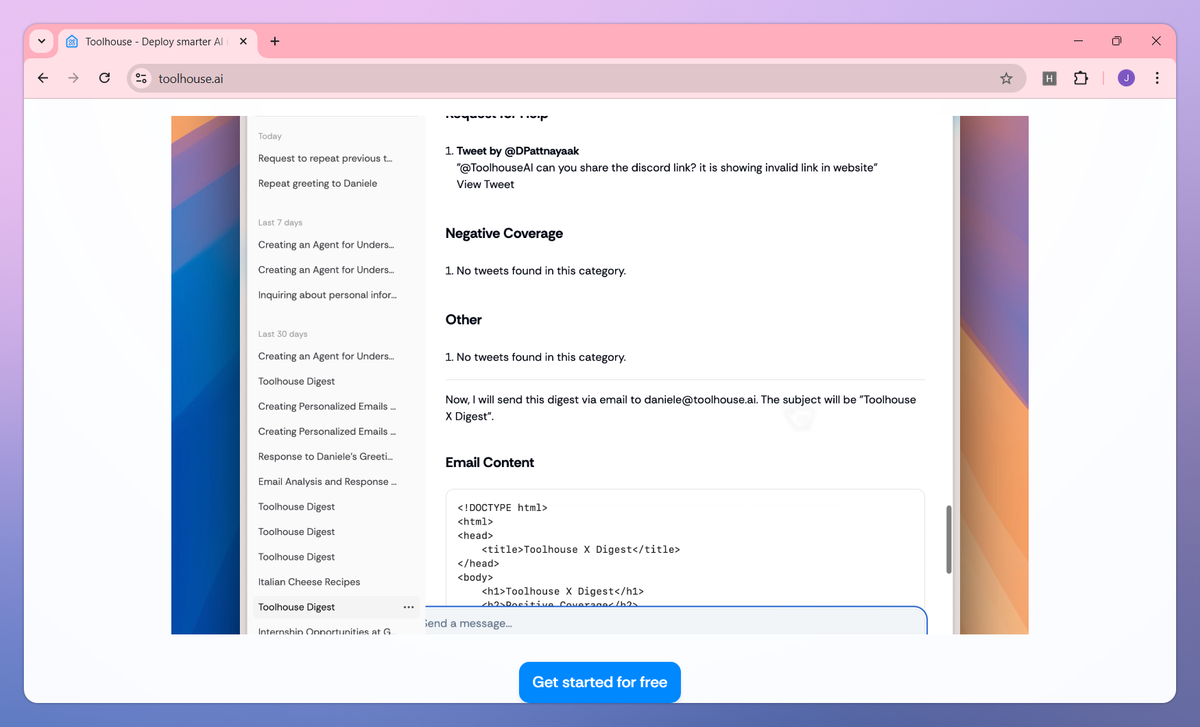This screenshot has width=1200, height=727.
Task: Go back to the previous page
Action: (x=42, y=78)
